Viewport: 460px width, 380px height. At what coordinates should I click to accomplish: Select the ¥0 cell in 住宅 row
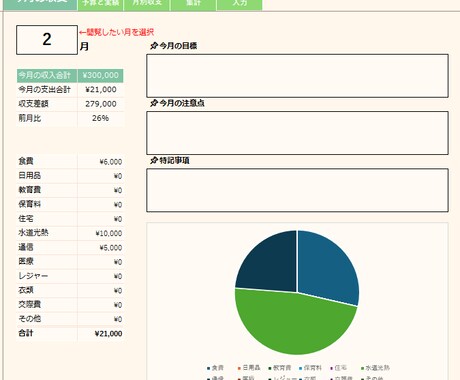pos(101,219)
